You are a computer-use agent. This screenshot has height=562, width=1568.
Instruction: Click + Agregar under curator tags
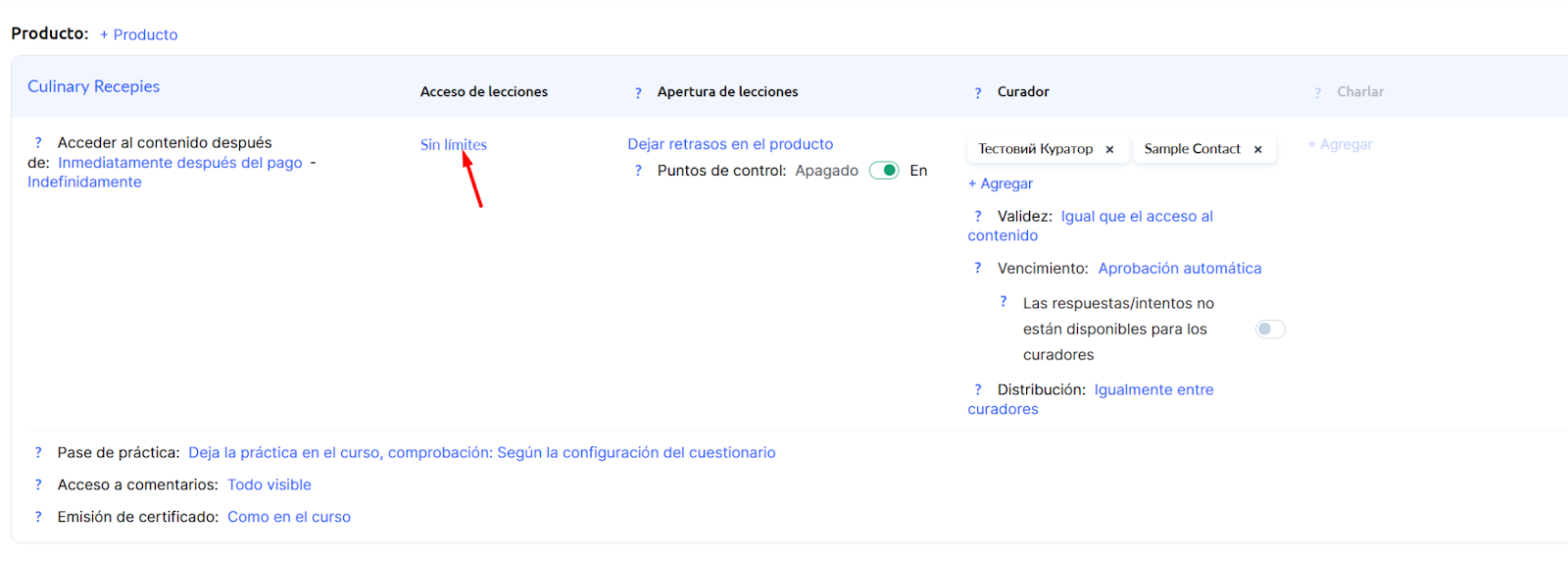pos(1000,183)
